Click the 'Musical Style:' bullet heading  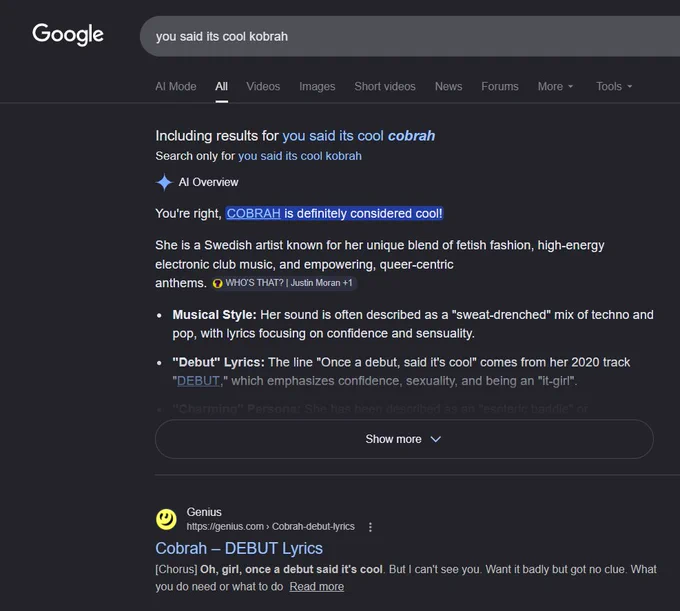click(x=214, y=314)
